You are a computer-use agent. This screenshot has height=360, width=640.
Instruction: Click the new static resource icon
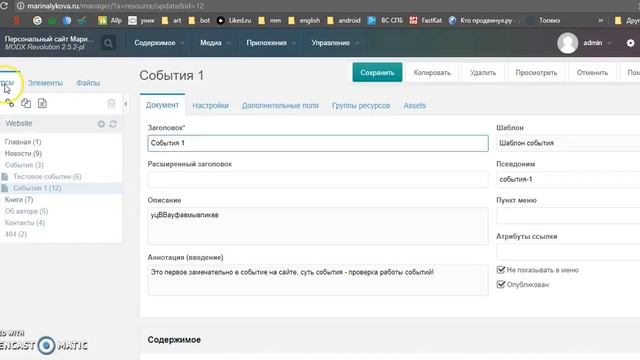click(42, 103)
